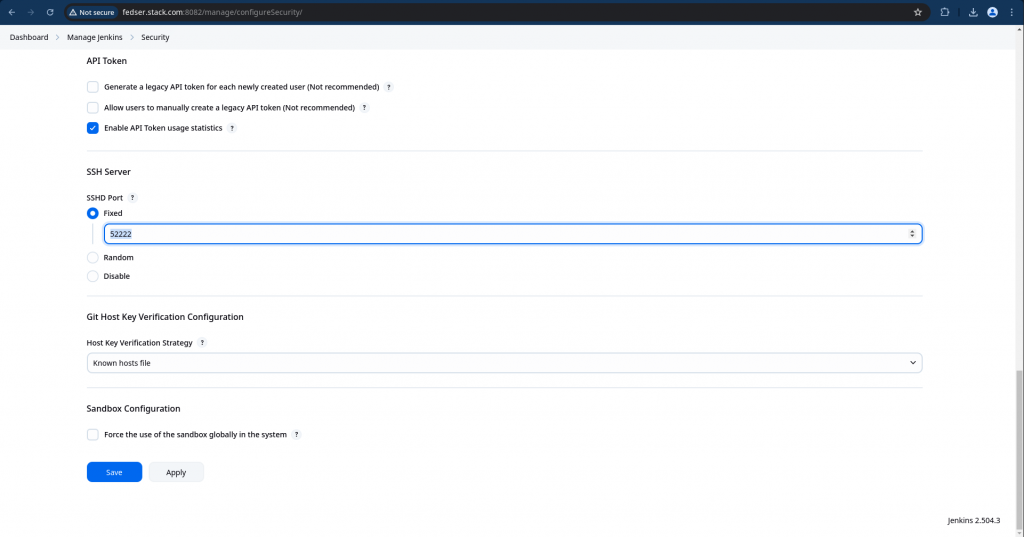Click the Save button
This screenshot has height=537, width=1024.
(114, 472)
